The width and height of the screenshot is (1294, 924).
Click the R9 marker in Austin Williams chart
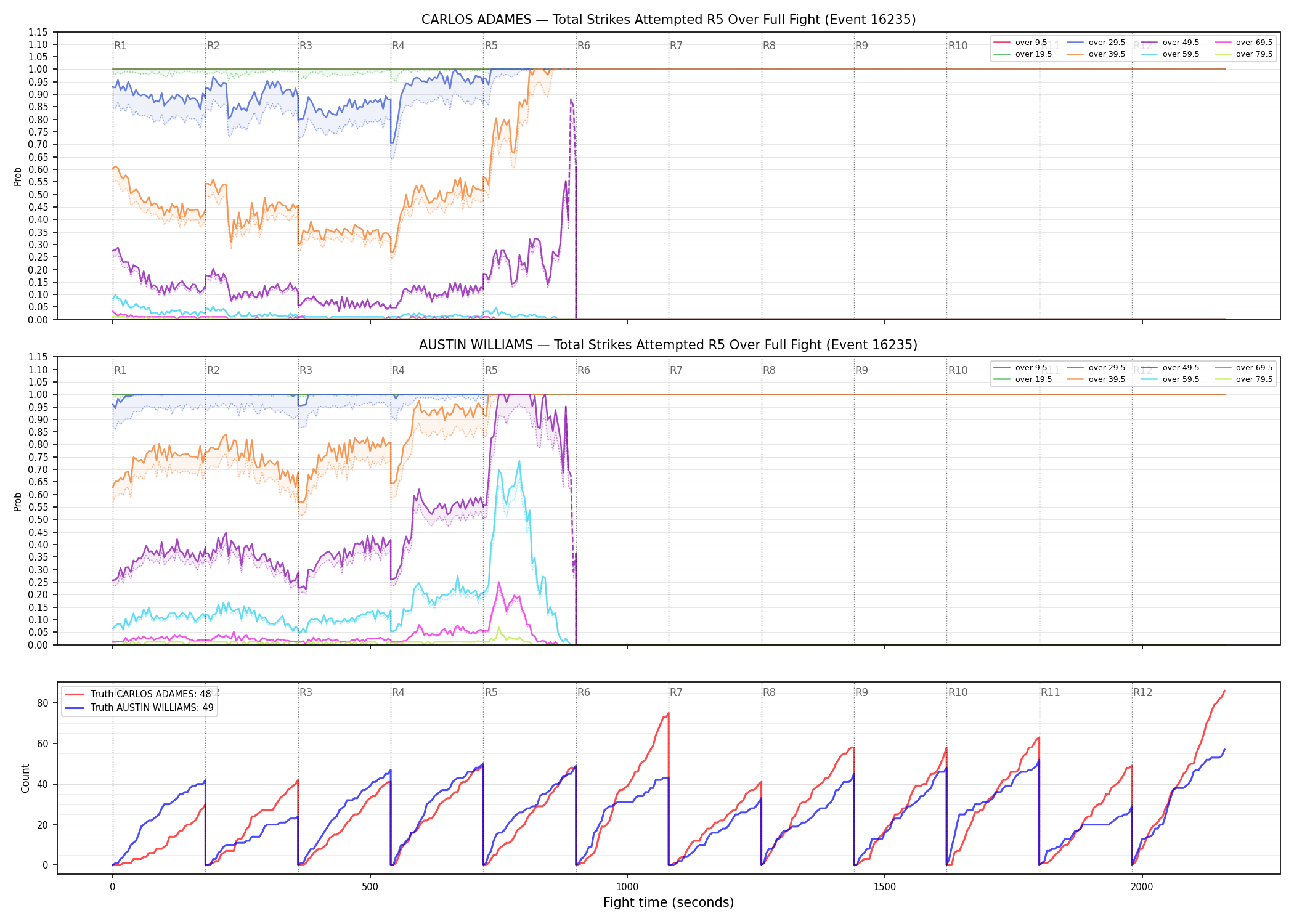861,370
